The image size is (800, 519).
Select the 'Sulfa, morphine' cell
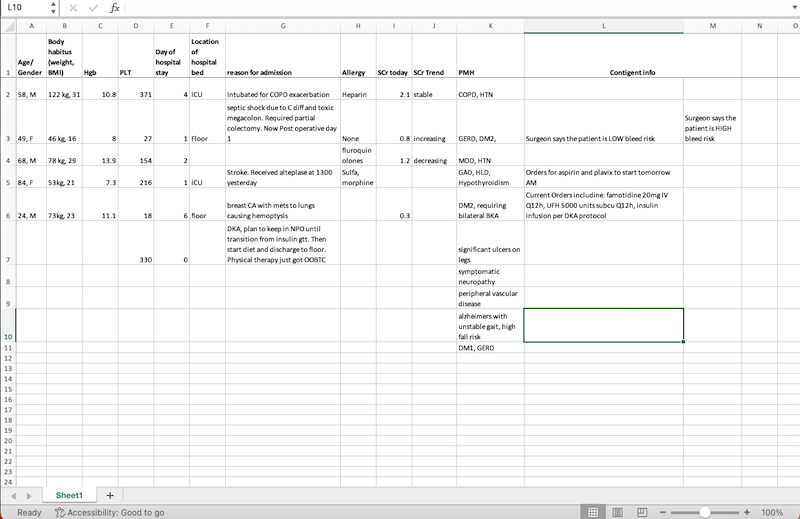coord(358,177)
